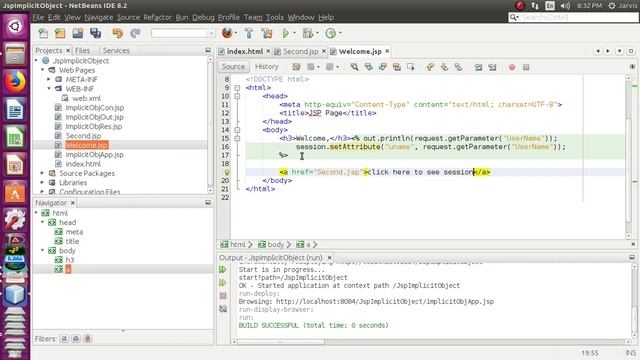Click the system volume indicator
Viewport: 640px width, 360px height.
tap(565, 5)
